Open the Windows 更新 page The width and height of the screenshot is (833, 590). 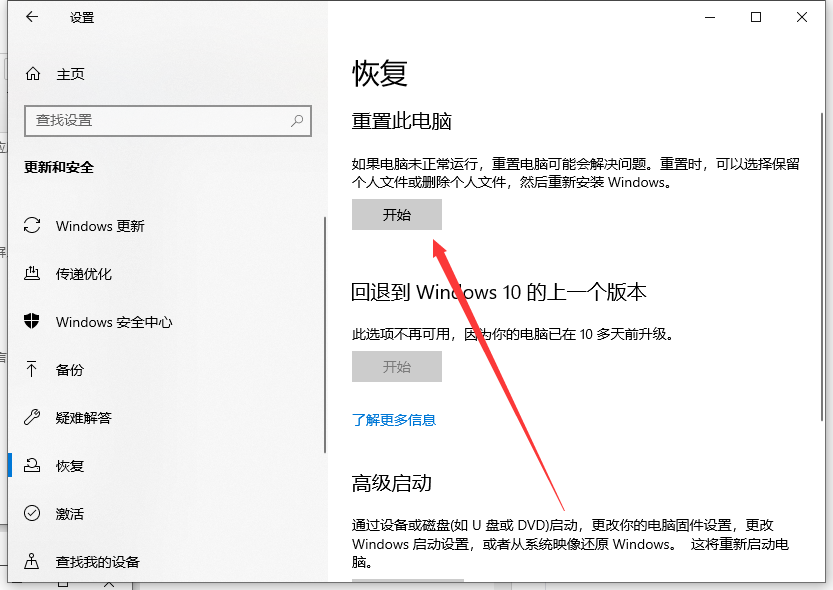point(100,226)
